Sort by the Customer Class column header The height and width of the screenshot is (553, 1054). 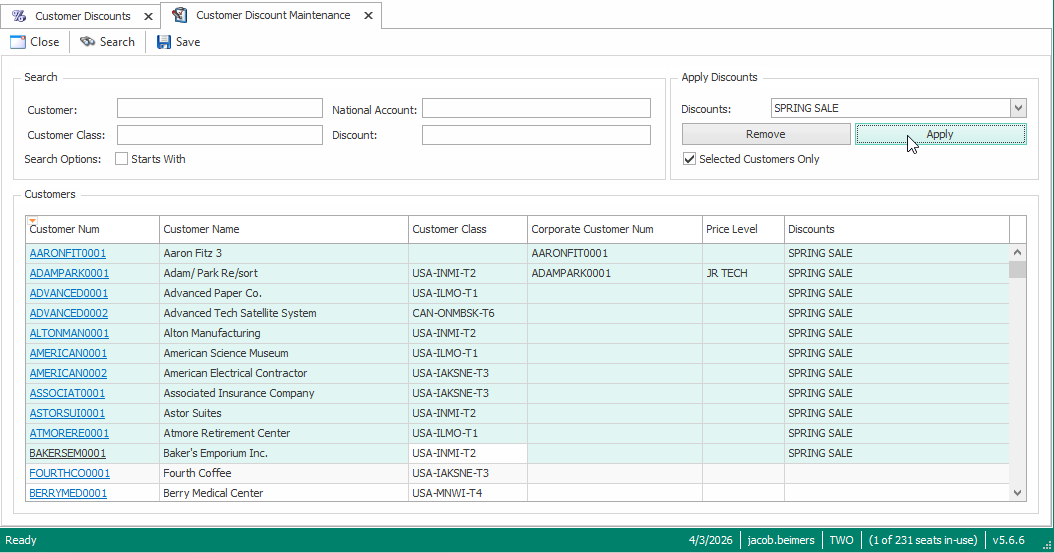point(449,229)
